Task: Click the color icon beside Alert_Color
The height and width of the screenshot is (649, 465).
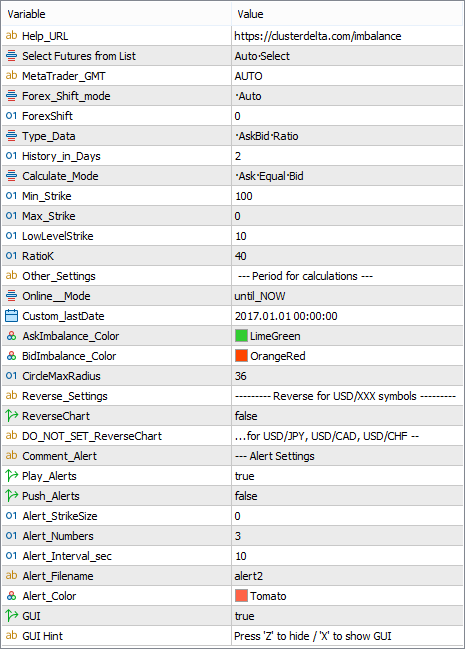Action: 11,596
